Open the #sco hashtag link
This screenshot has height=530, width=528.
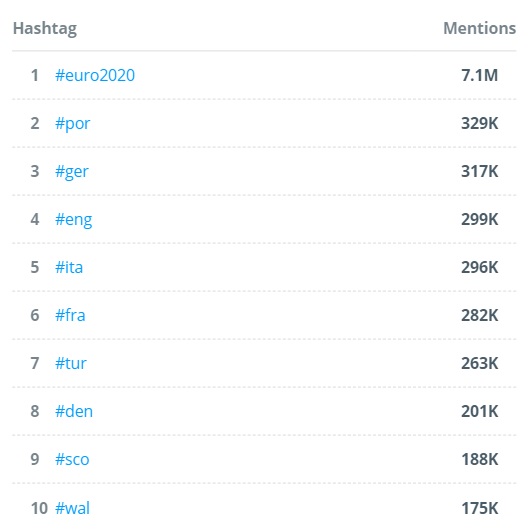(x=72, y=459)
